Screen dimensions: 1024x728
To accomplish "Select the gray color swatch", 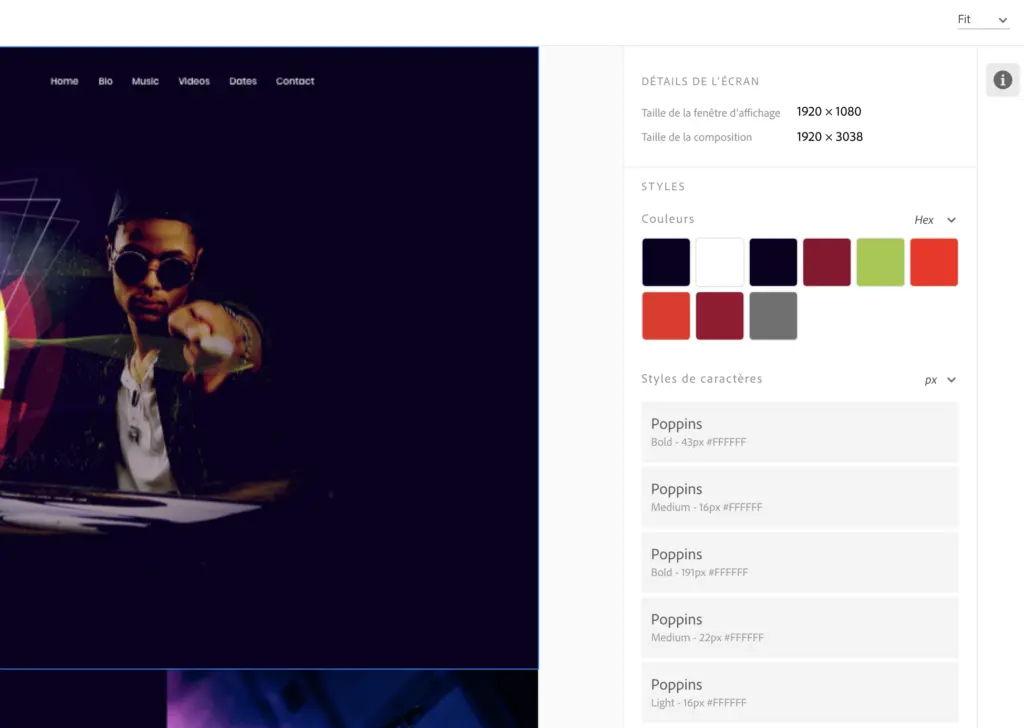I will [773, 315].
